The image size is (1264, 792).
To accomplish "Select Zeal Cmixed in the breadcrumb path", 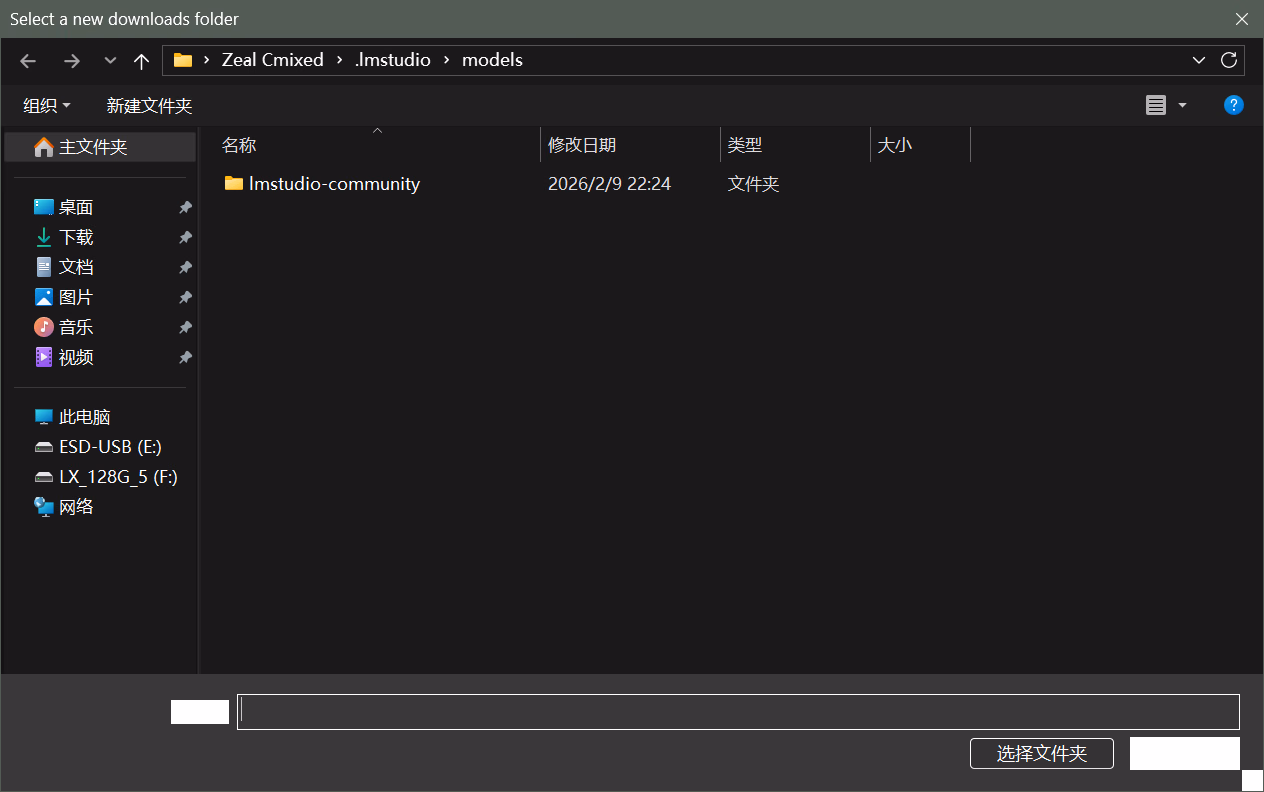I will tap(273, 60).
